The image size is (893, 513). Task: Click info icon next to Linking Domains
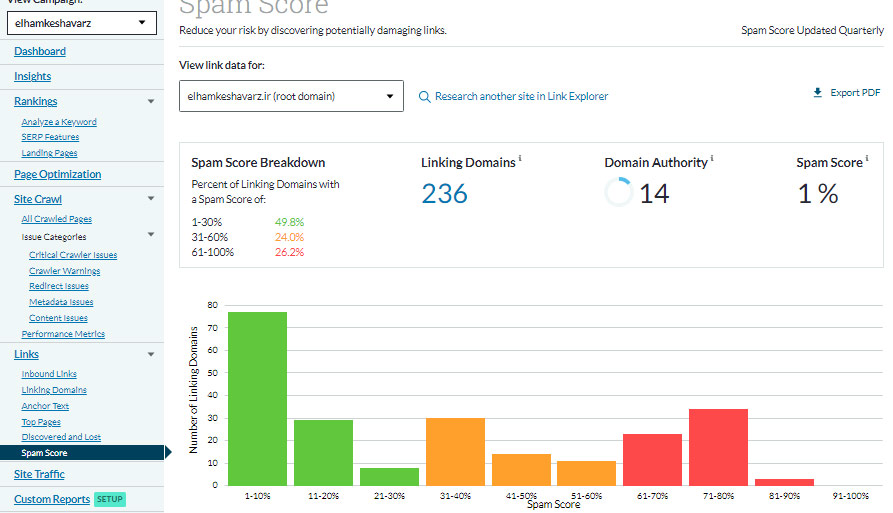click(520, 159)
